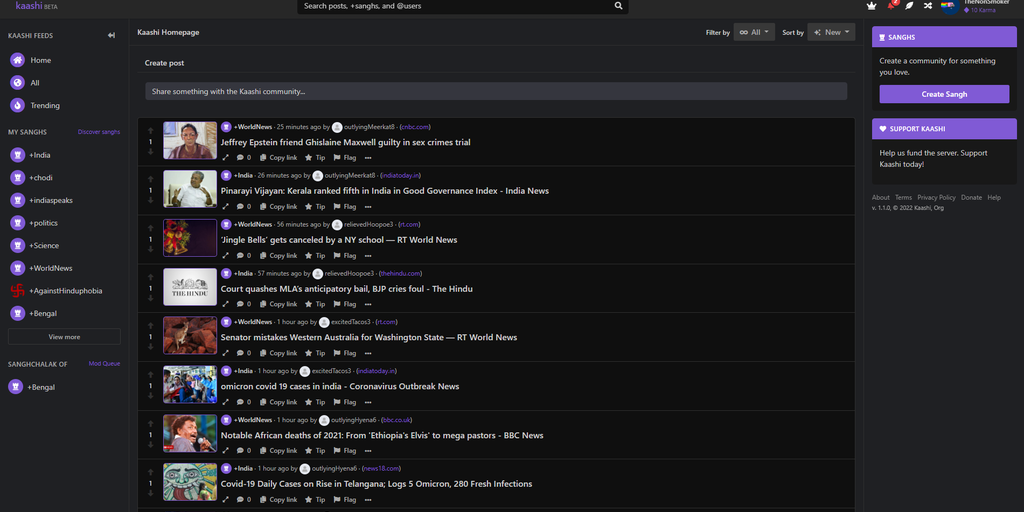The image size is (1024, 512).
Task: Click the shuffle random icon
Action: point(927,6)
